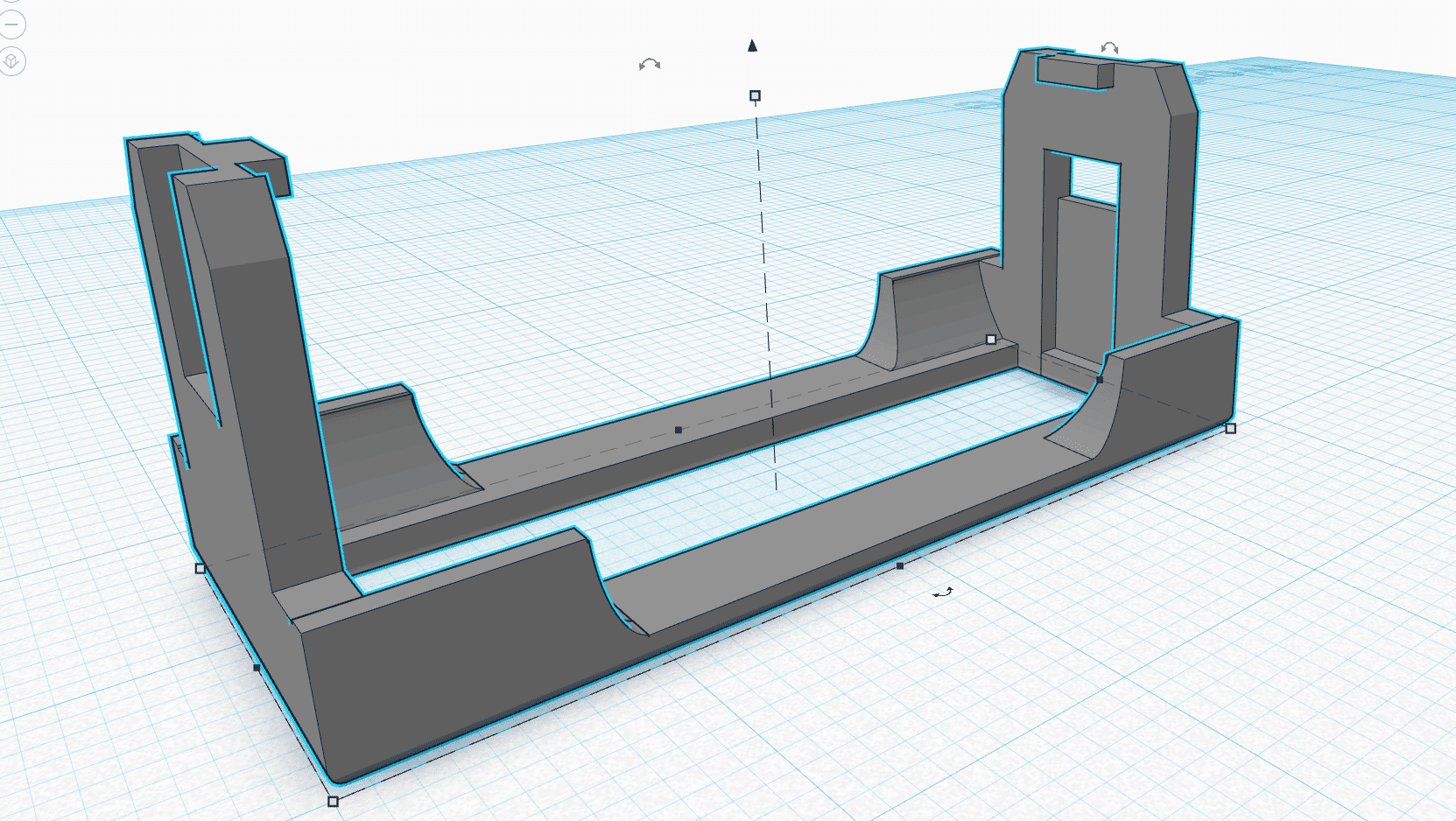Click the zoom out minus button

click(11, 25)
